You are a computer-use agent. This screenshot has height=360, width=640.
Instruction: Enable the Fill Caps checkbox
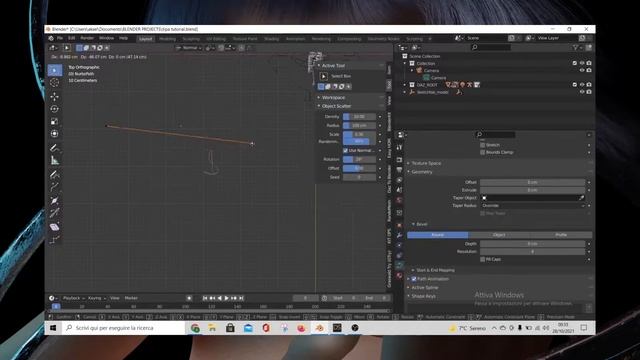point(482,259)
